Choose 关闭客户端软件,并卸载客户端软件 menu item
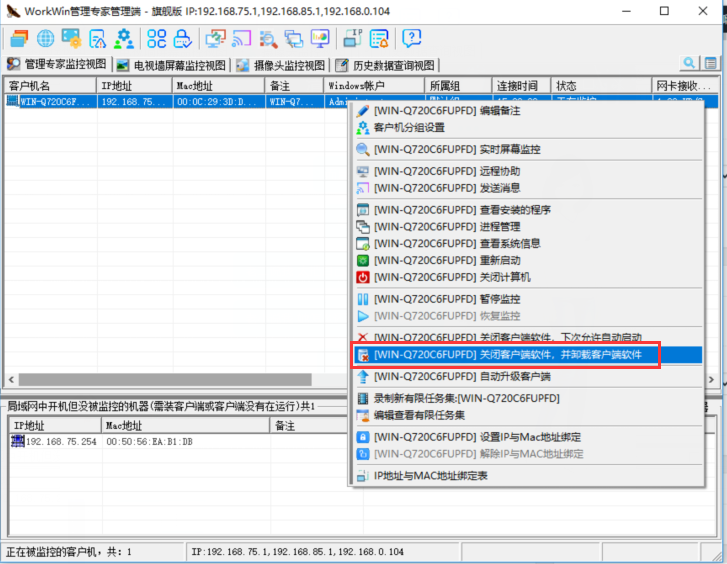The width and height of the screenshot is (727, 564). coord(527,355)
